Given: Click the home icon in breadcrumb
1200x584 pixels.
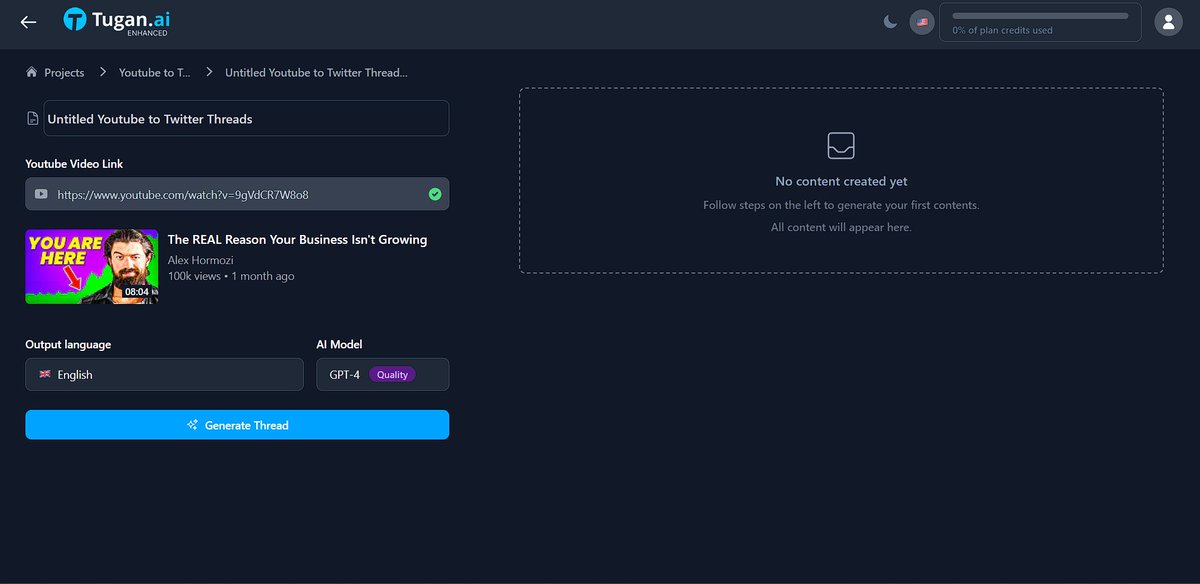Looking at the screenshot, I should click(32, 72).
